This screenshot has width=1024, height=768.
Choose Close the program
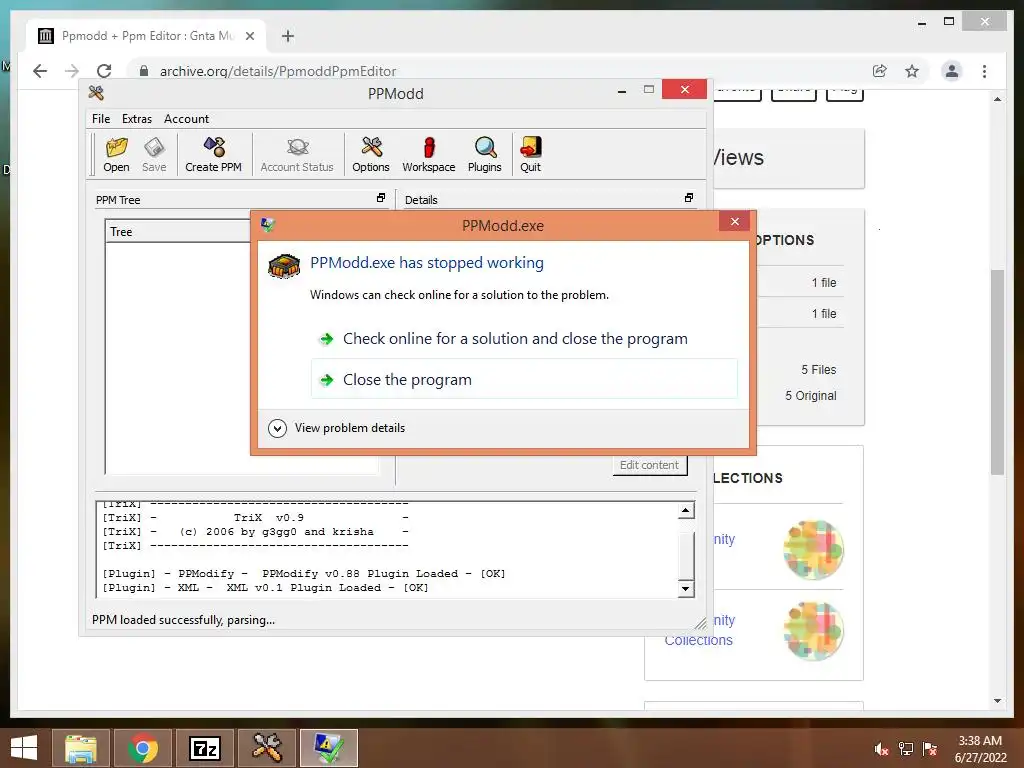click(x=524, y=379)
